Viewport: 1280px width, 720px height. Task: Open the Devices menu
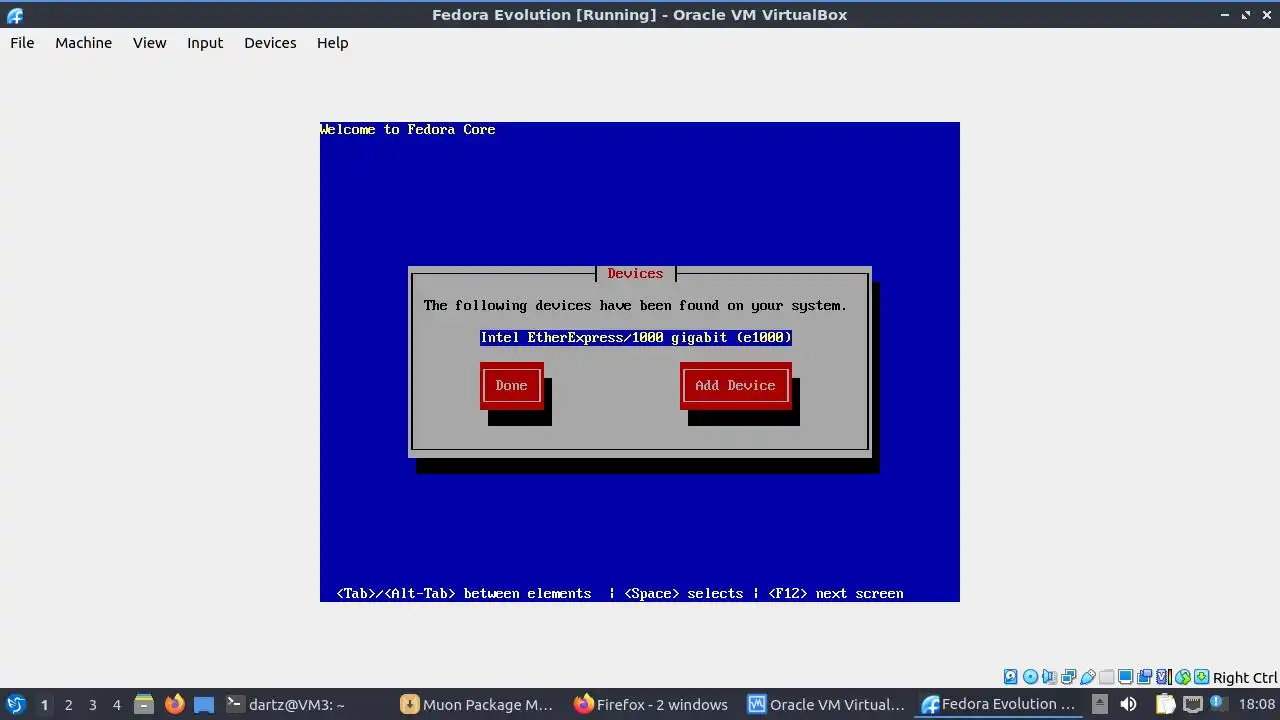(270, 42)
